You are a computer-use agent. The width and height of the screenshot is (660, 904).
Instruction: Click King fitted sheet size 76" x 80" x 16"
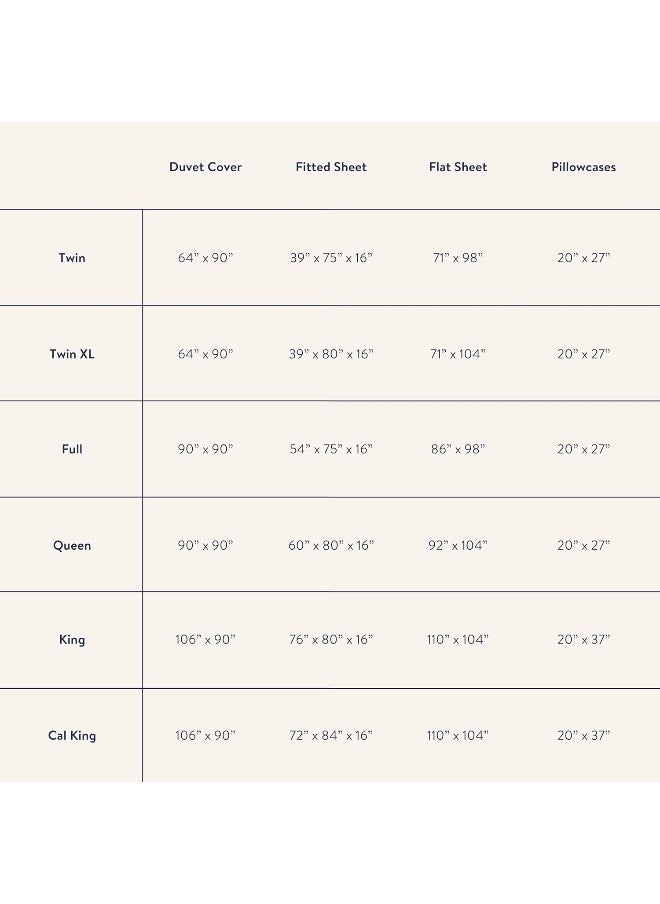click(331, 639)
